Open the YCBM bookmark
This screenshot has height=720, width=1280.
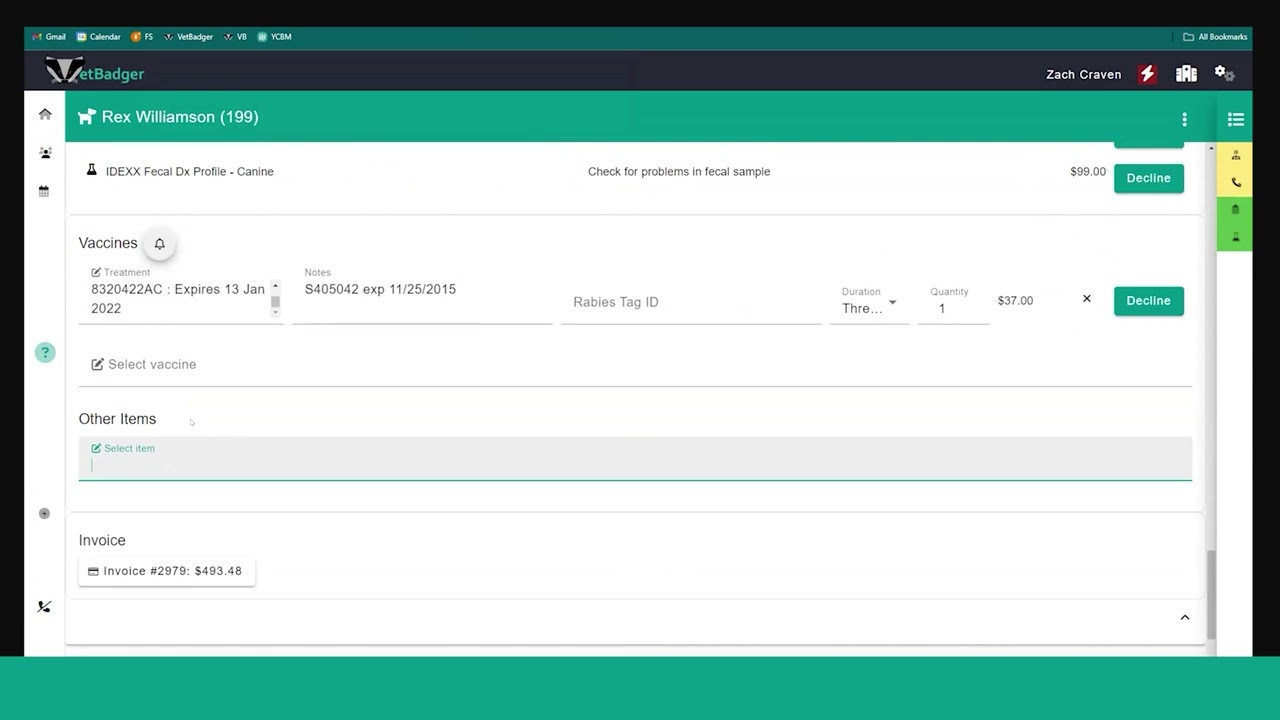coord(275,37)
